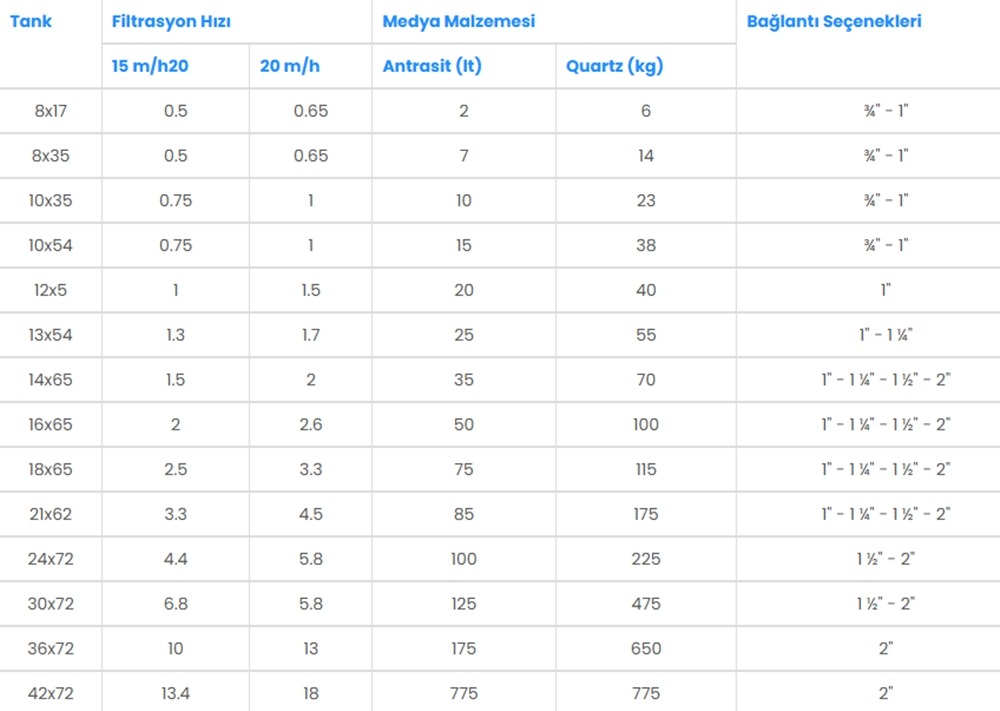Select the Filtrasyon Hızı header

pyautogui.click(x=171, y=21)
